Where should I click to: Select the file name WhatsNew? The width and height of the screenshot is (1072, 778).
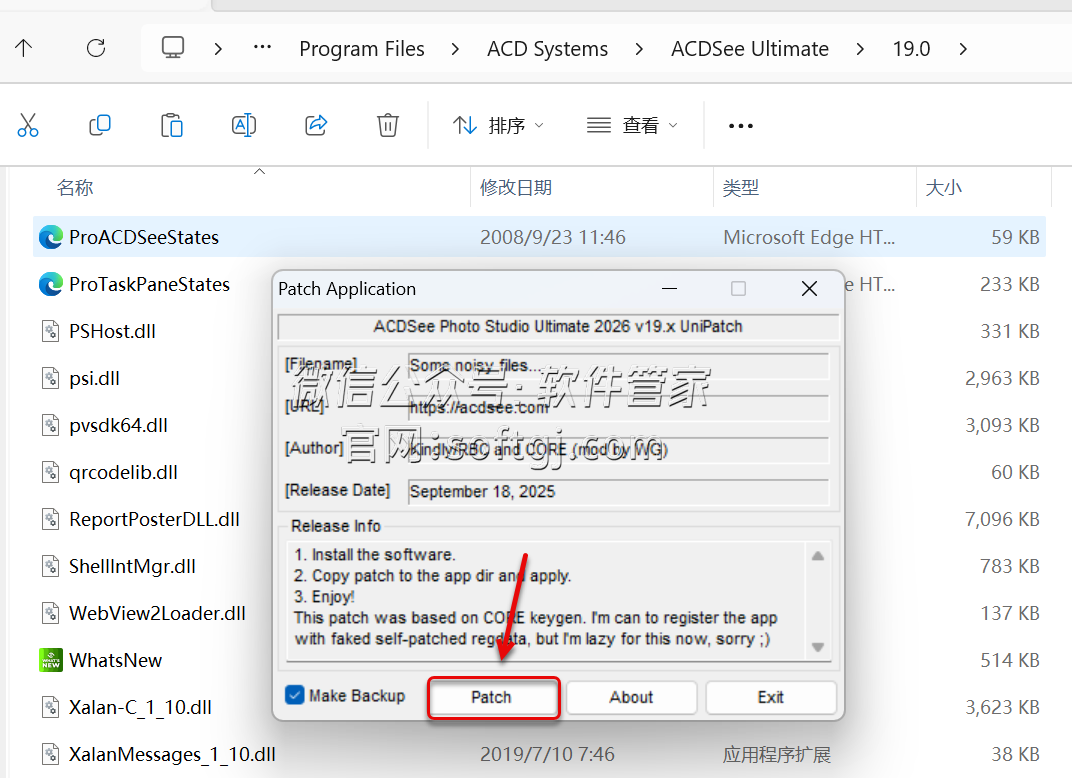(116, 660)
